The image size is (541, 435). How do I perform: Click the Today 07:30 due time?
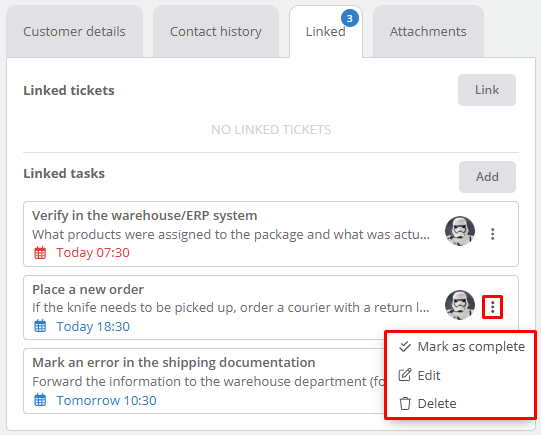coord(93,253)
